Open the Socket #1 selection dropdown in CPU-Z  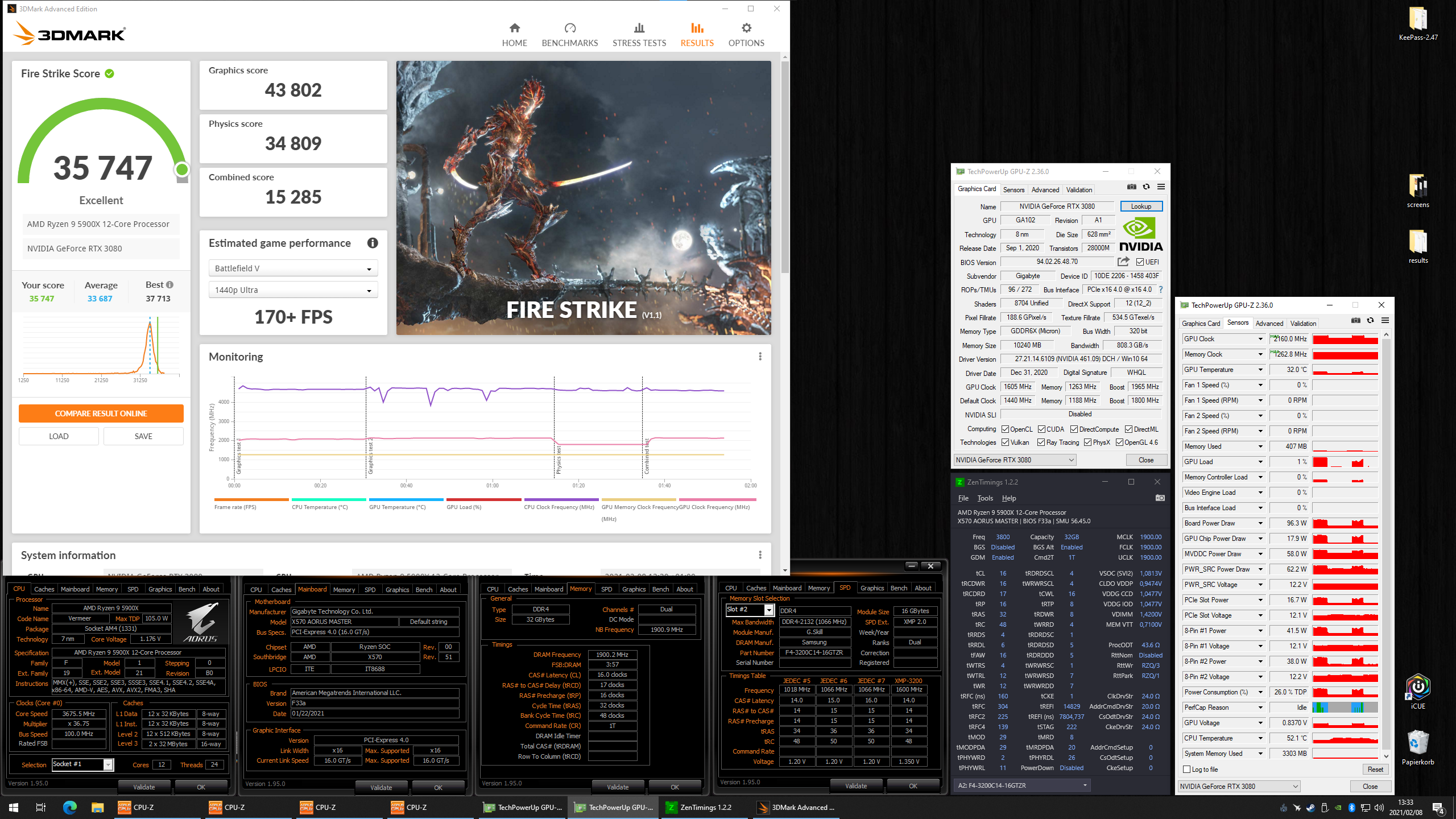tap(82, 764)
